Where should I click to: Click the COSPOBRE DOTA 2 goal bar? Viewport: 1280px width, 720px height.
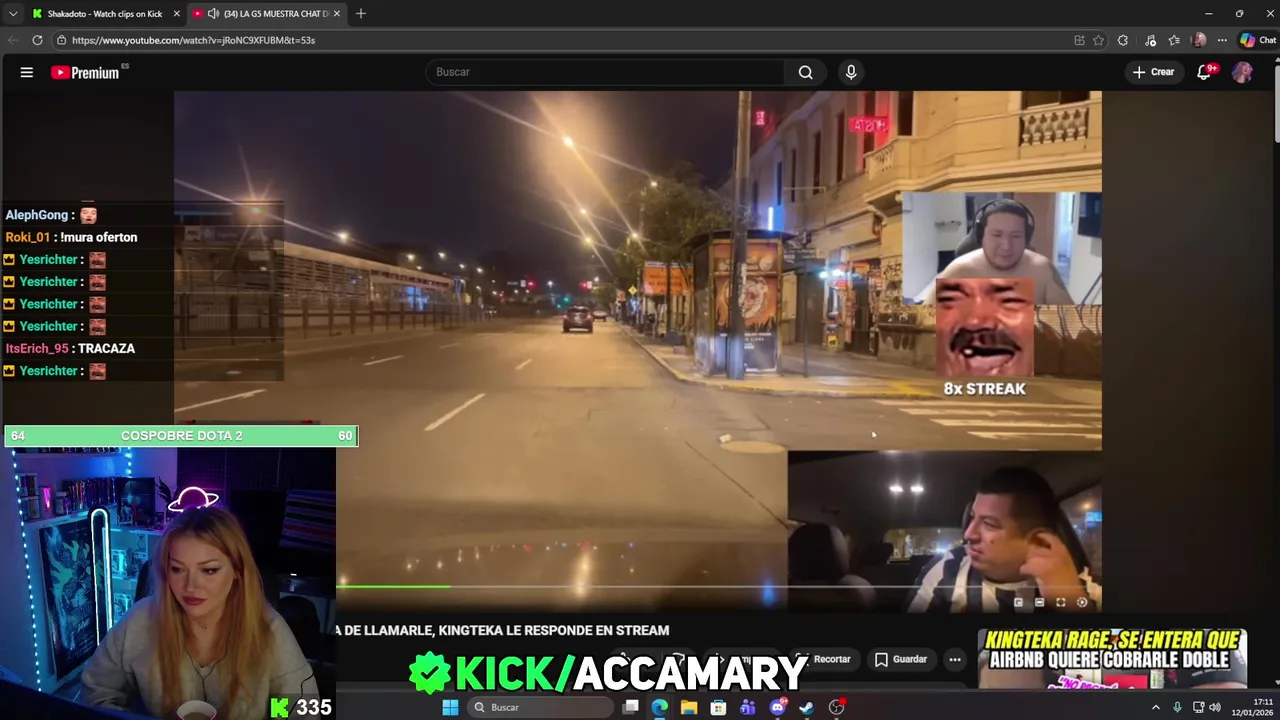pyautogui.click(x=181, y=436)
